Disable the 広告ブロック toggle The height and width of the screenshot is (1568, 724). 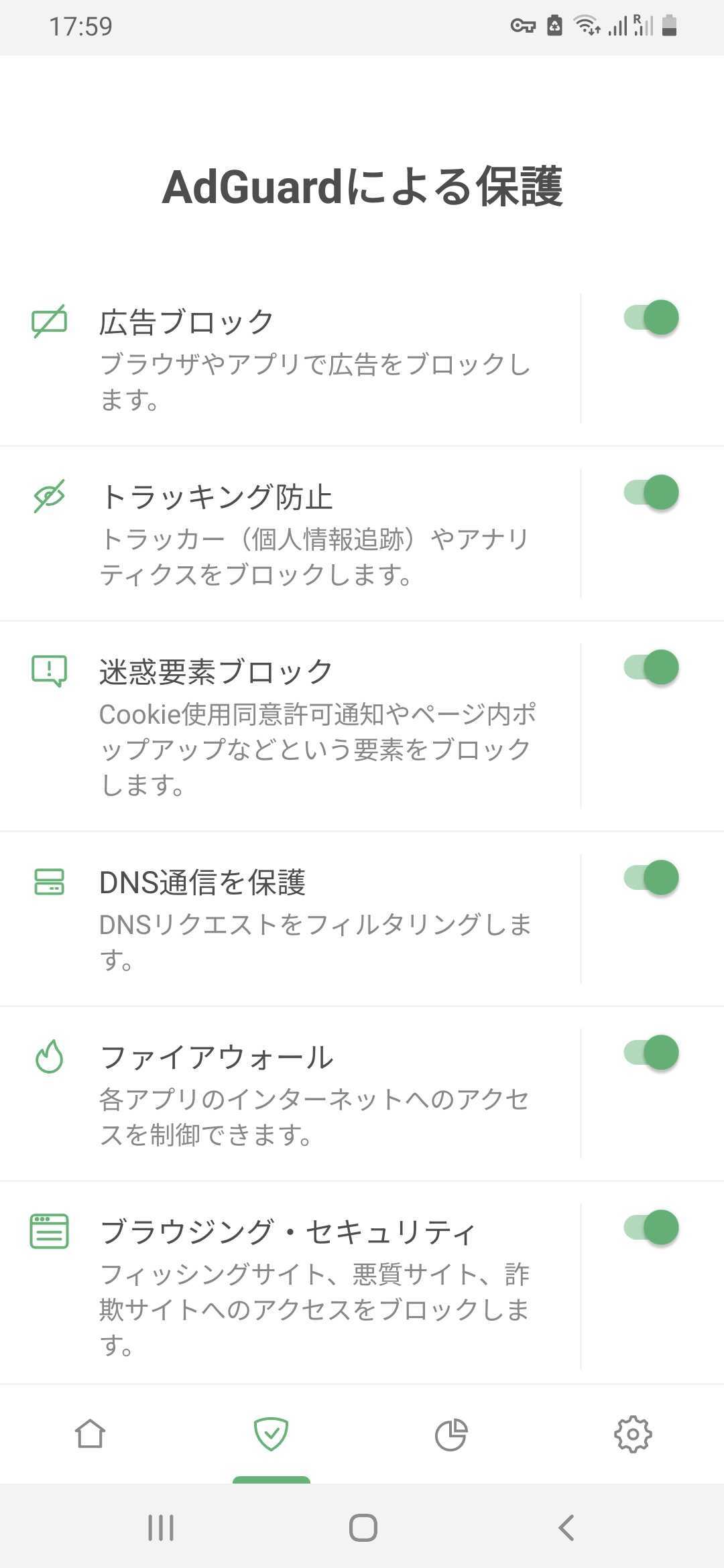pos(651,318)
